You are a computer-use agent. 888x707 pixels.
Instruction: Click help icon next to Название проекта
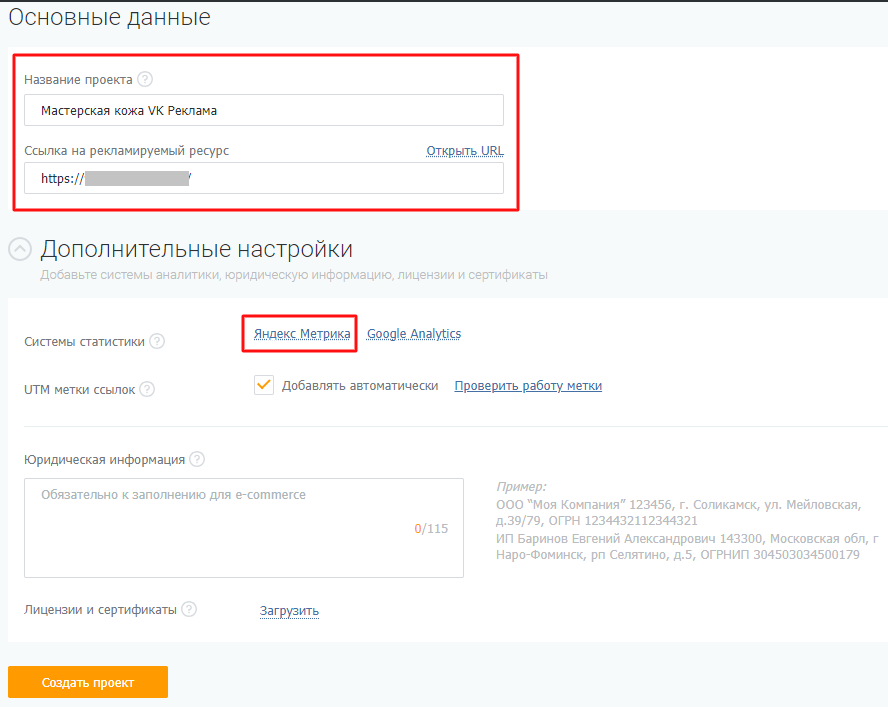click(145, 79)
